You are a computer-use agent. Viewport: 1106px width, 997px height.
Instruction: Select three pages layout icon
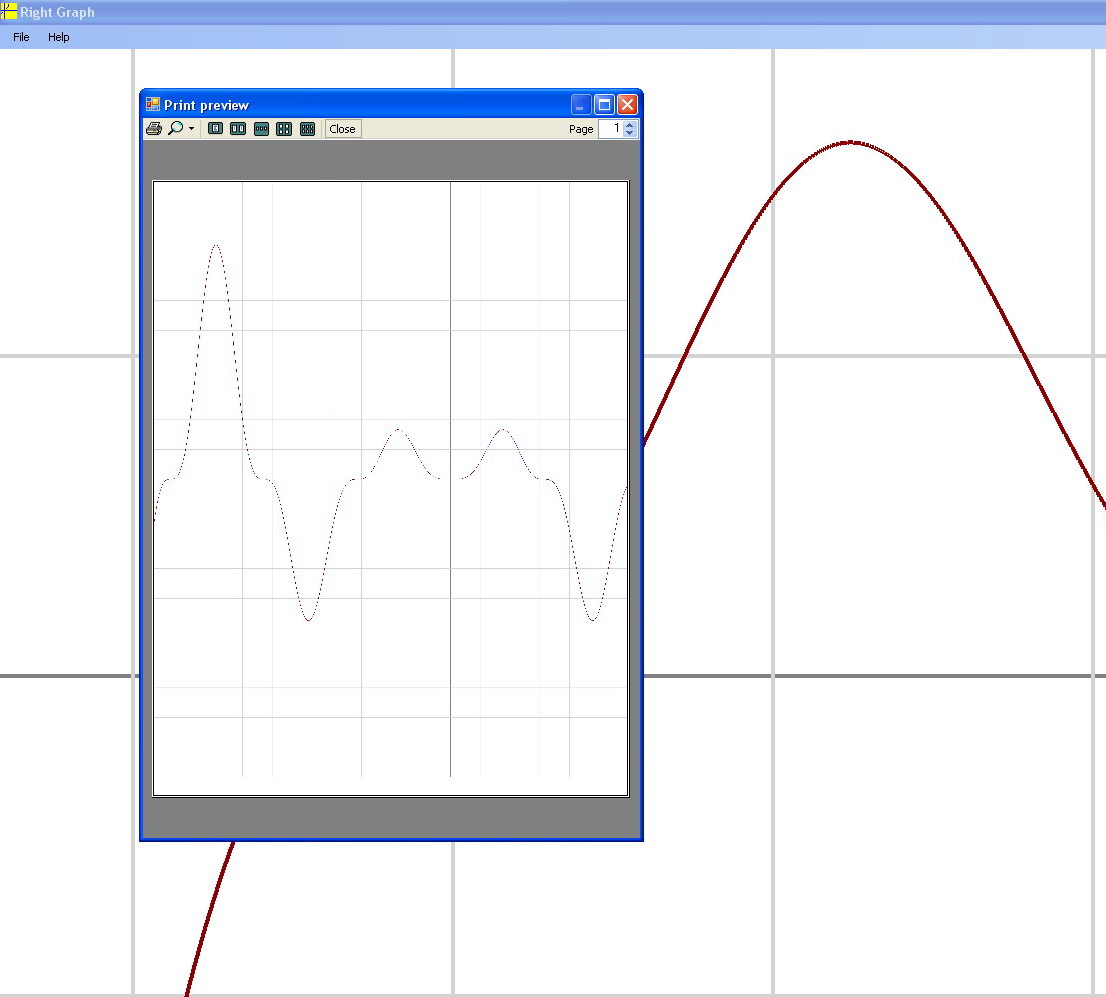point(261,128)
